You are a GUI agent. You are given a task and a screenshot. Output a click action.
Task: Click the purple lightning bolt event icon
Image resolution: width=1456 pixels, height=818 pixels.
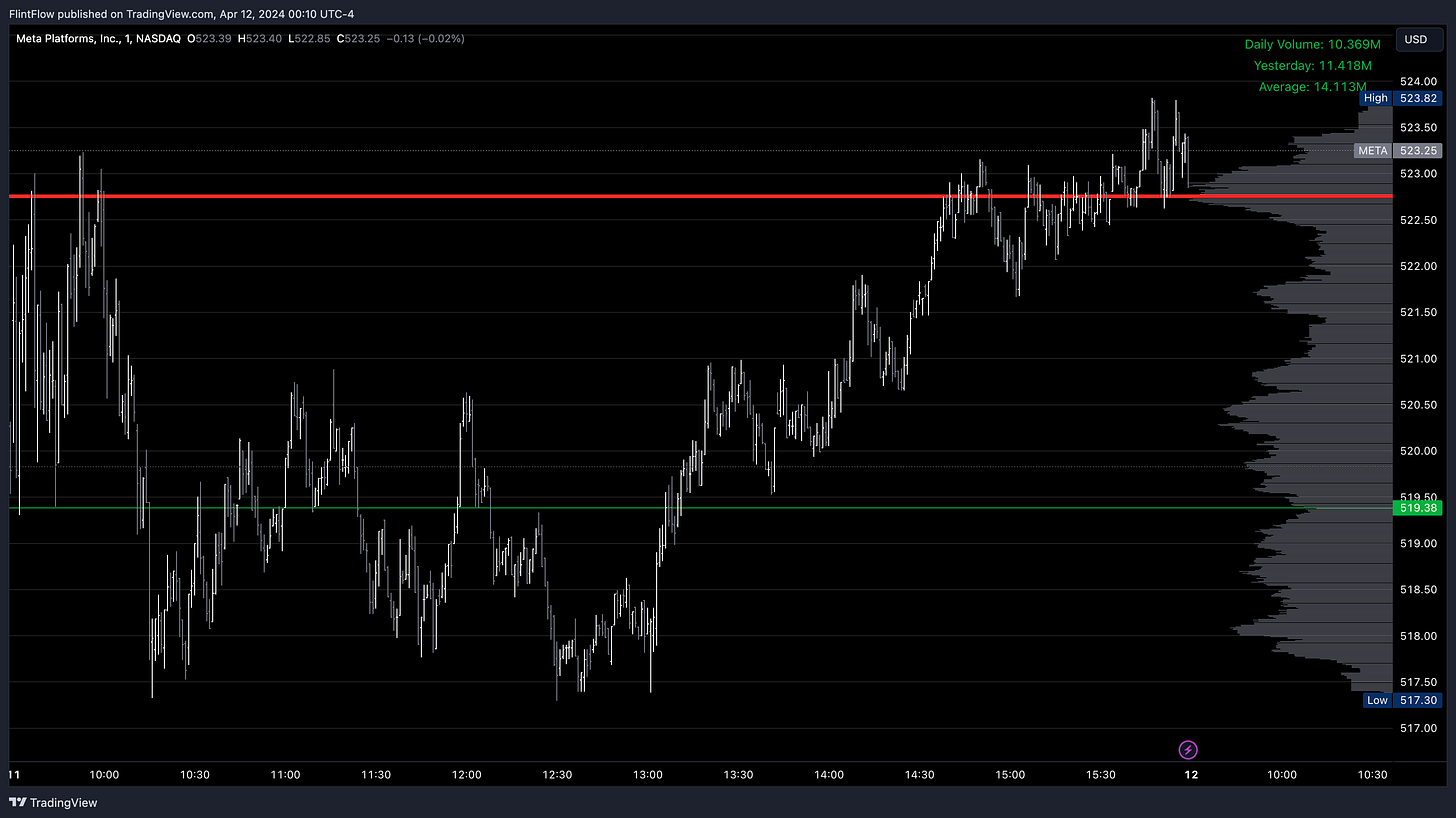pyautogui.click(x=1188, y=749)
